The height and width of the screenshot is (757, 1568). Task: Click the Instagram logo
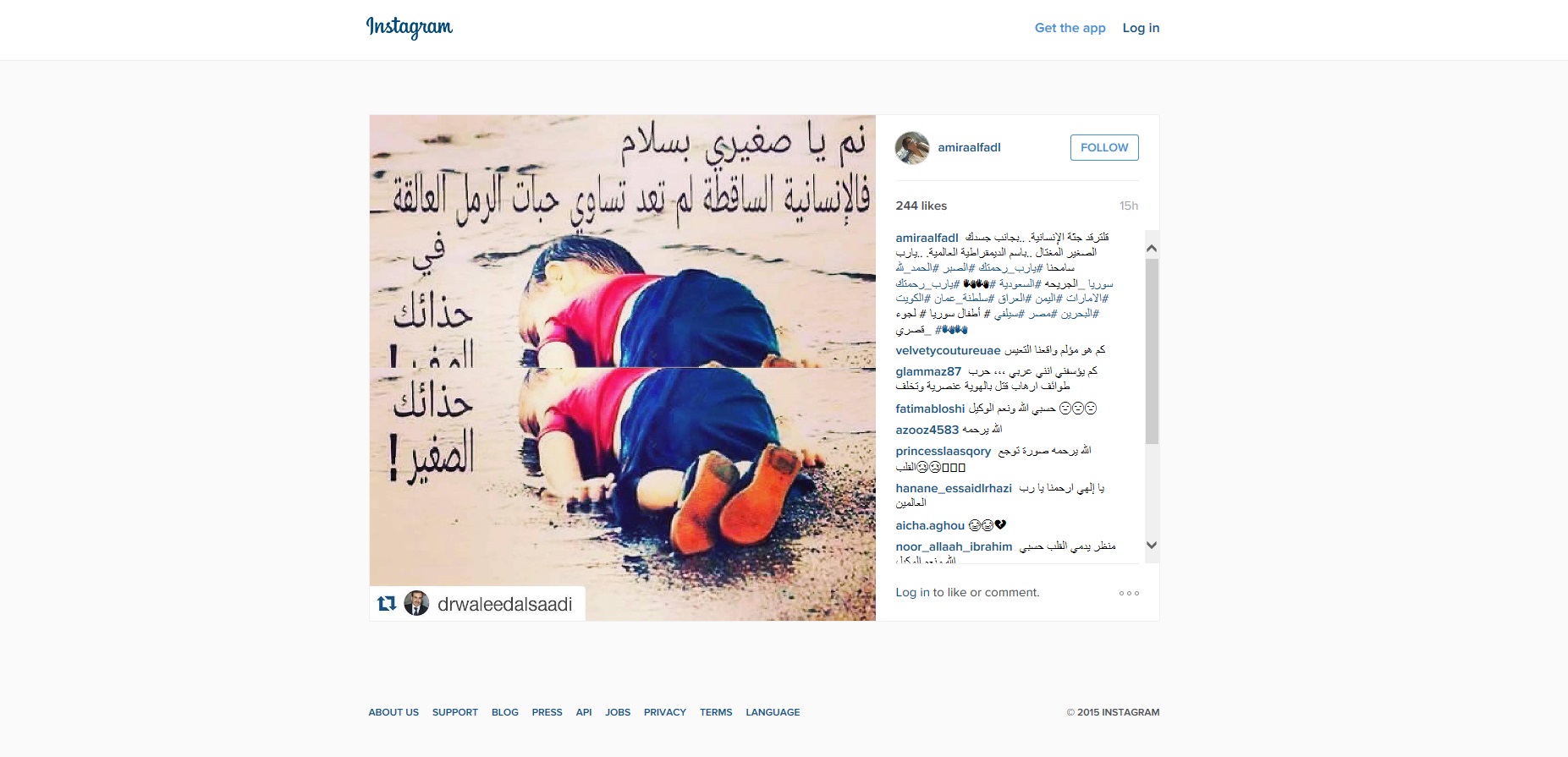pyautogui.click(x=410, y=27)
